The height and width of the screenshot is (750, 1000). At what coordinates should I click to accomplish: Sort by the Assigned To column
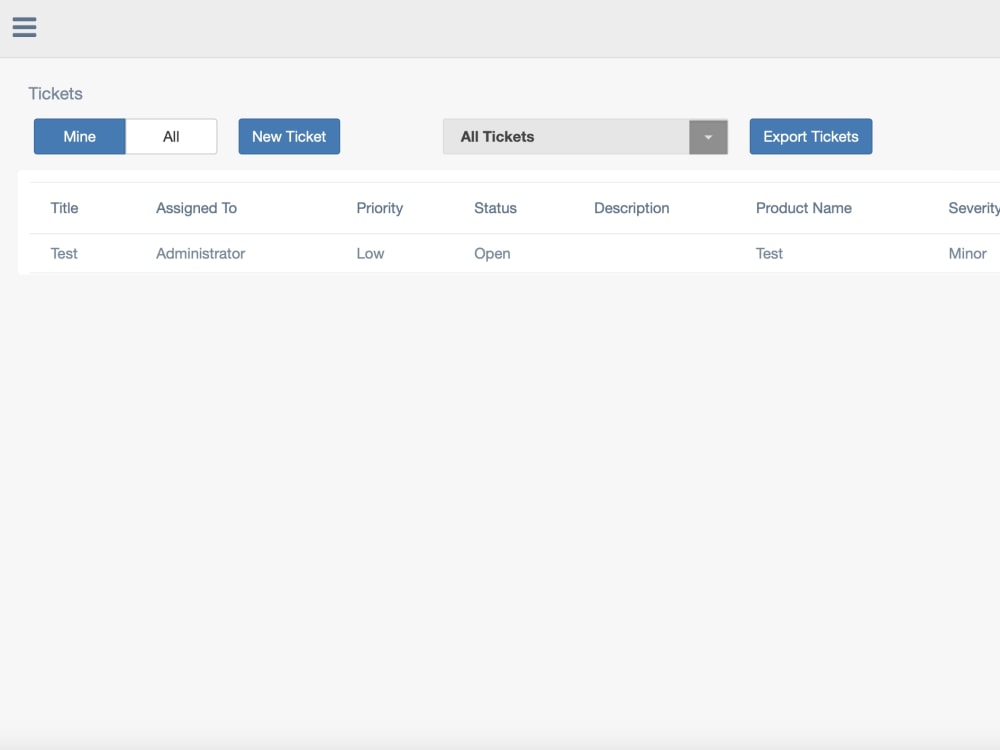tap(196, 208)
